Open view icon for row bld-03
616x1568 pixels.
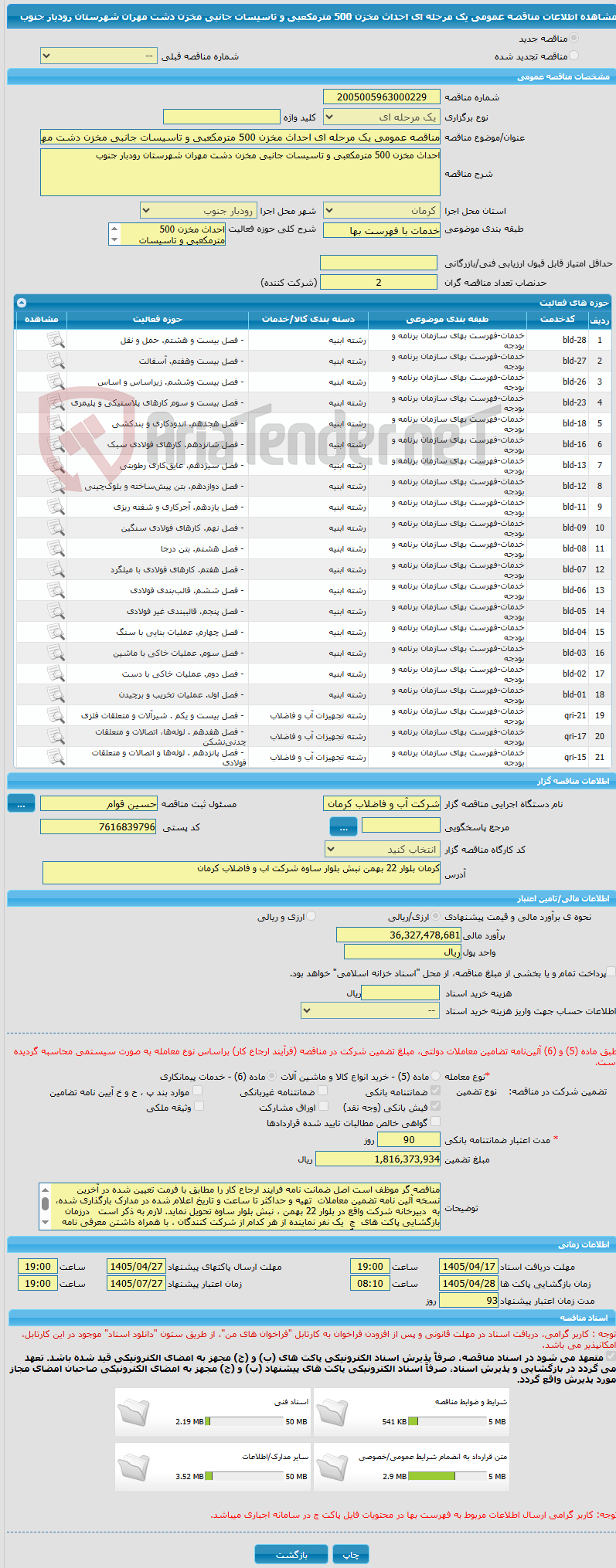(x=56, y=652)
